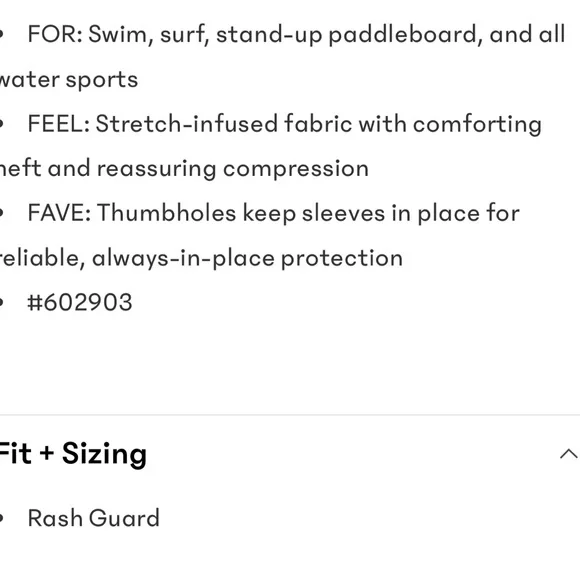
Task: Click the Fit + Sizing heading
Action: 73,453
